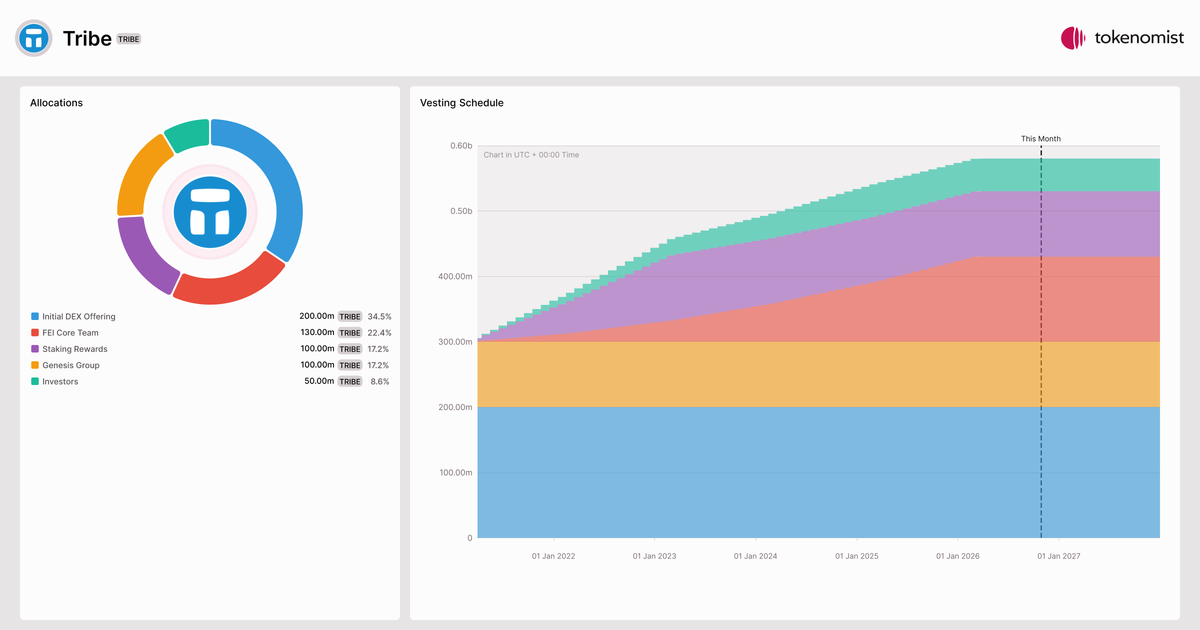
Task: Click the blue Initial DEX Offering chart area
Action: click(818, 472)
